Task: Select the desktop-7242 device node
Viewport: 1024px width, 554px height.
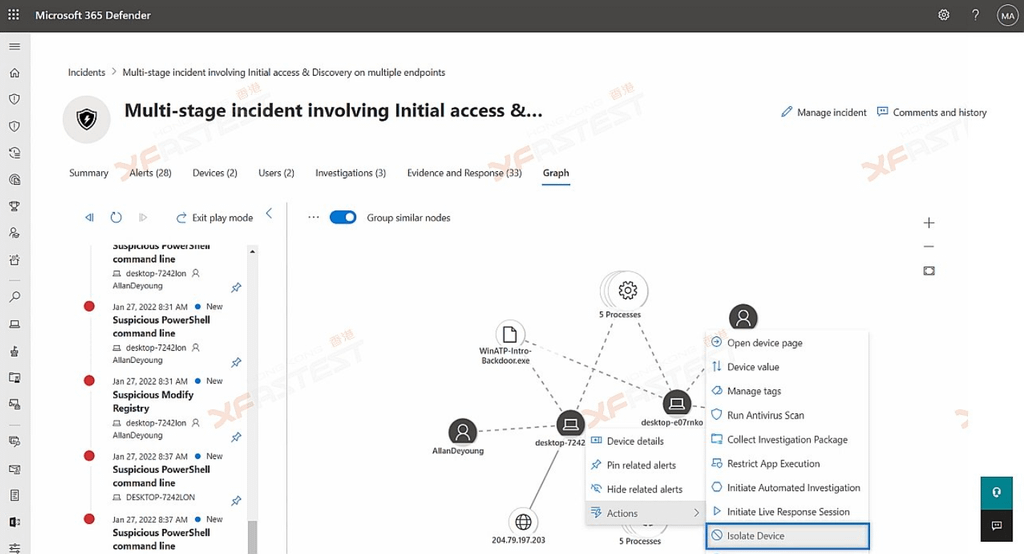Action: click(x=570, y=425)
